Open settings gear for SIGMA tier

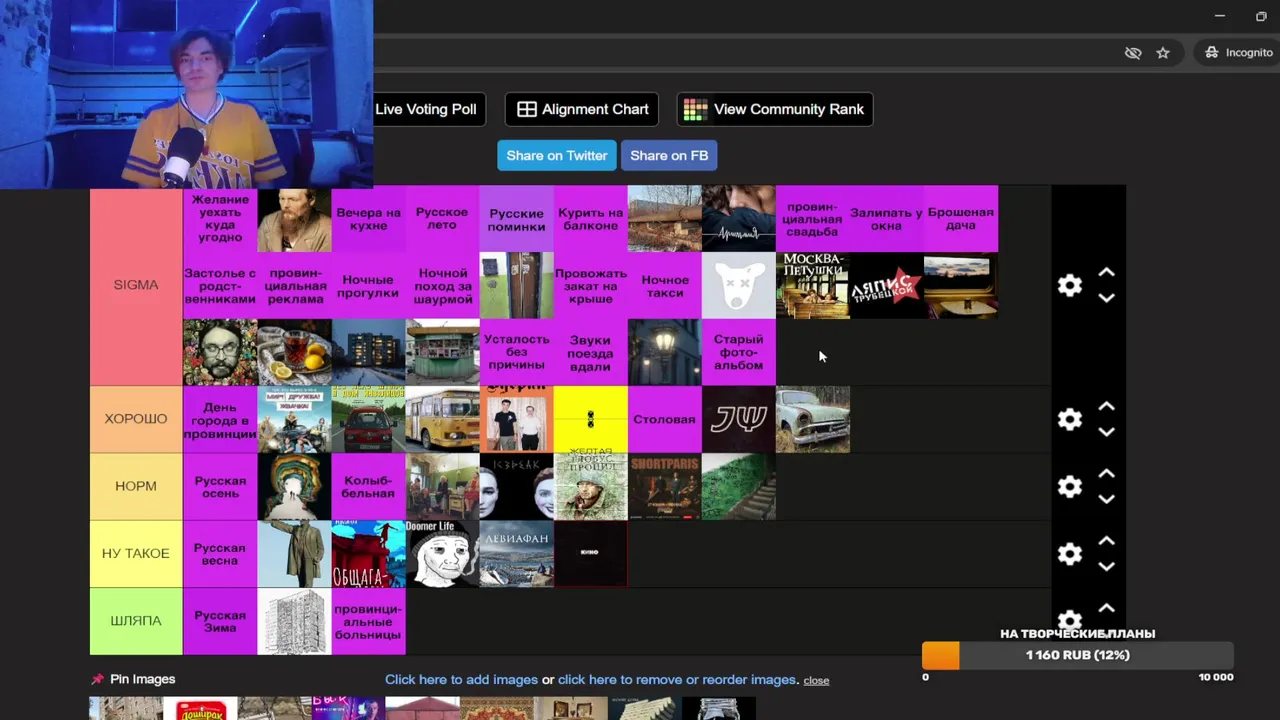tap(1070, 285)
